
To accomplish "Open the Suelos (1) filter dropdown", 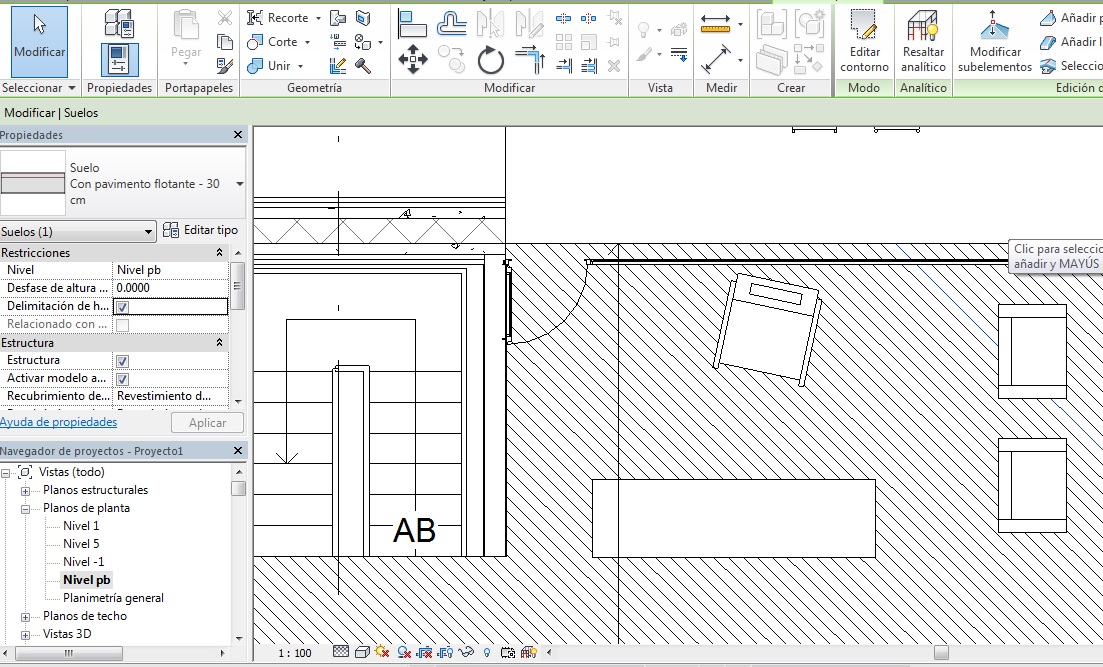I will coord(148,232).
